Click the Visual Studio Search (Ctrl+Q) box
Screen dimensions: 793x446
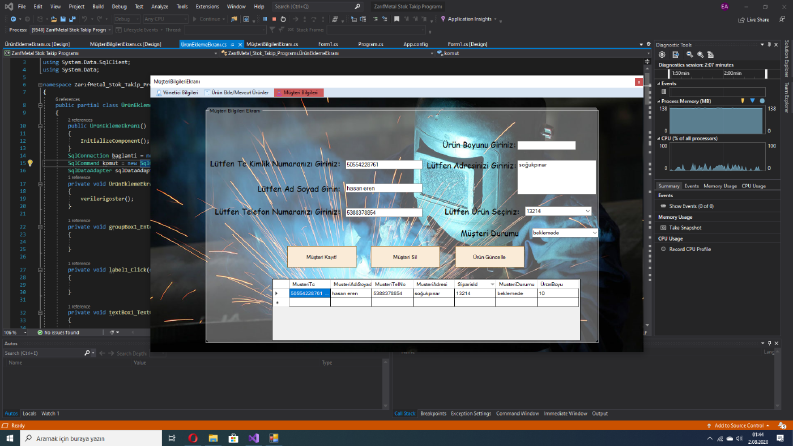tap(317, 7)
